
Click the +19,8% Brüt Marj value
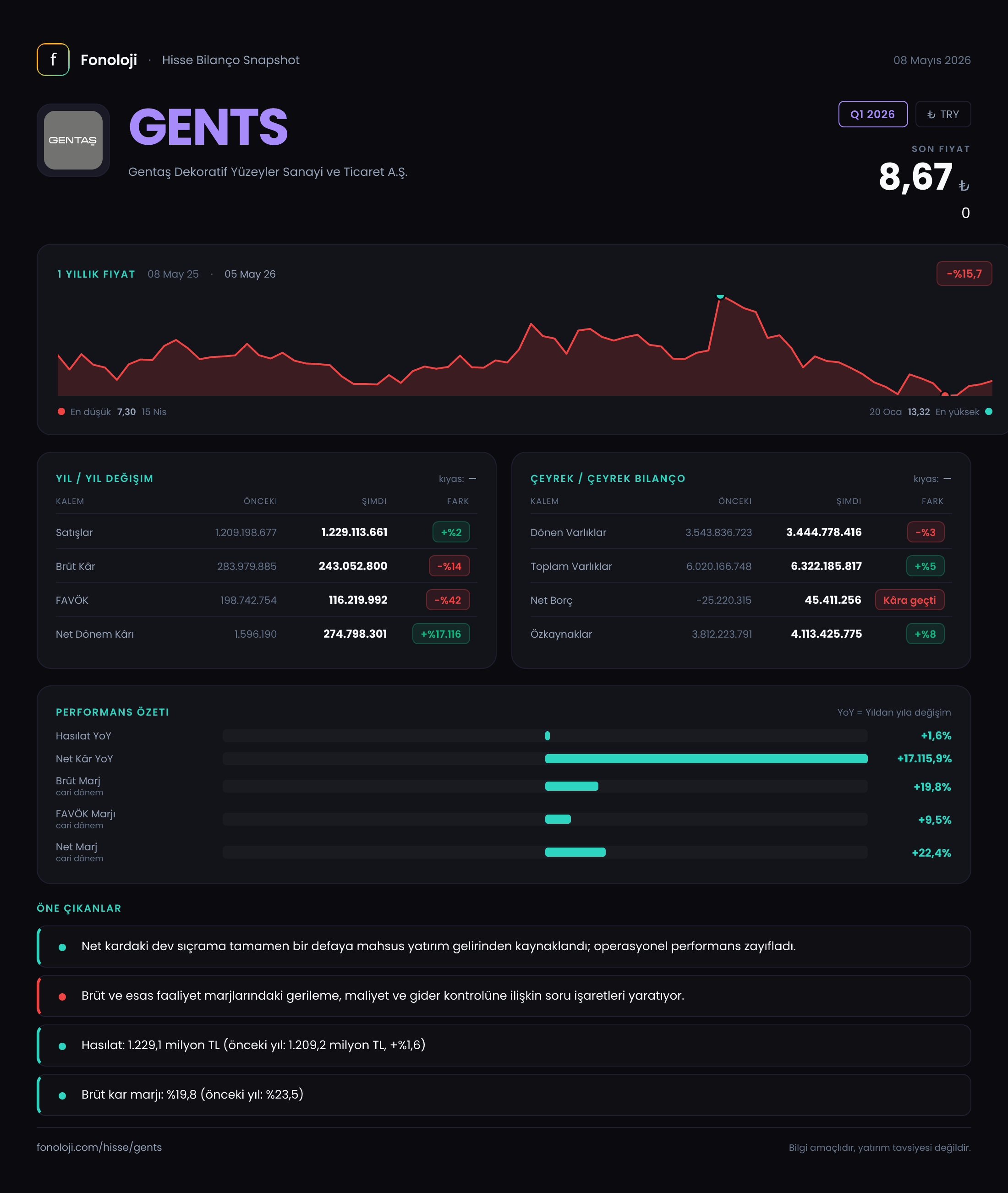(932, 787)
